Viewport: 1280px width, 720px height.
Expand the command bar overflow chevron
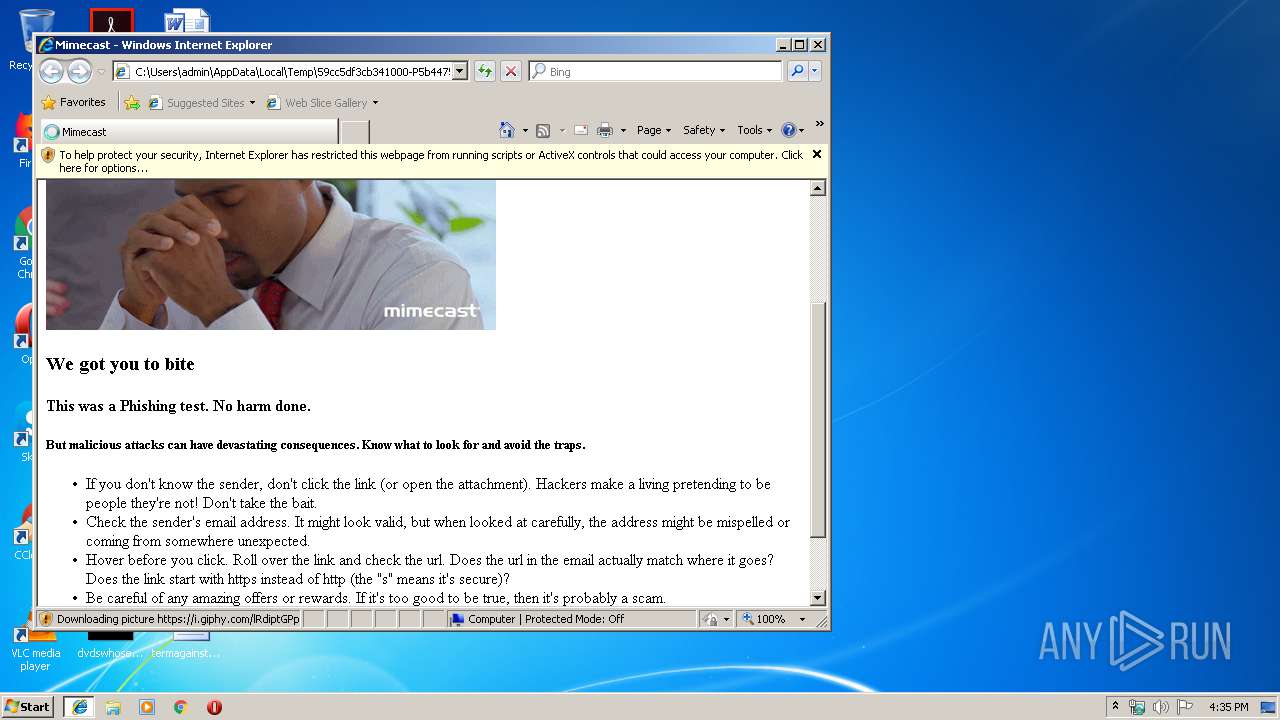(x=819, y=124)
